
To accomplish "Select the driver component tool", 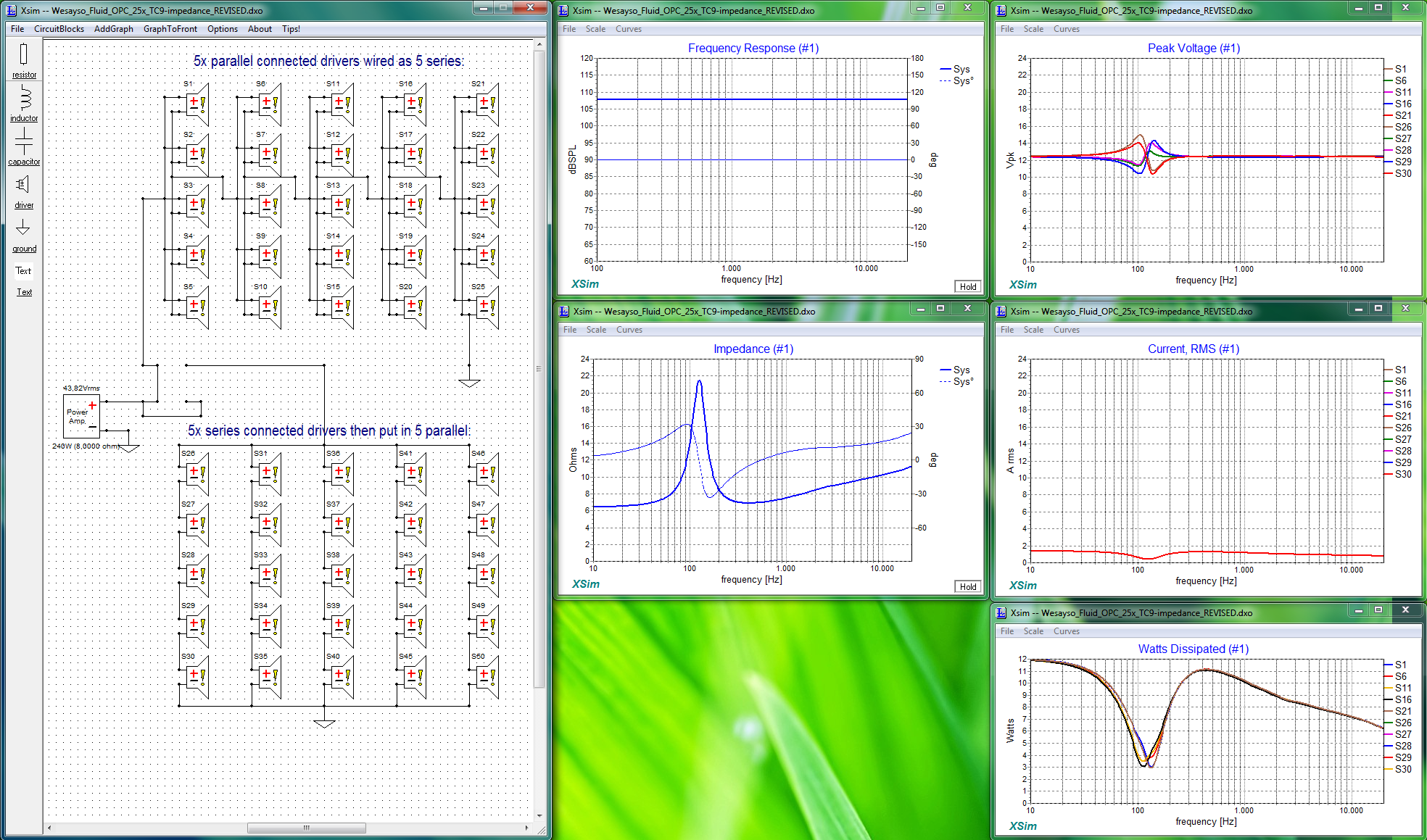I will coord(24,191).
